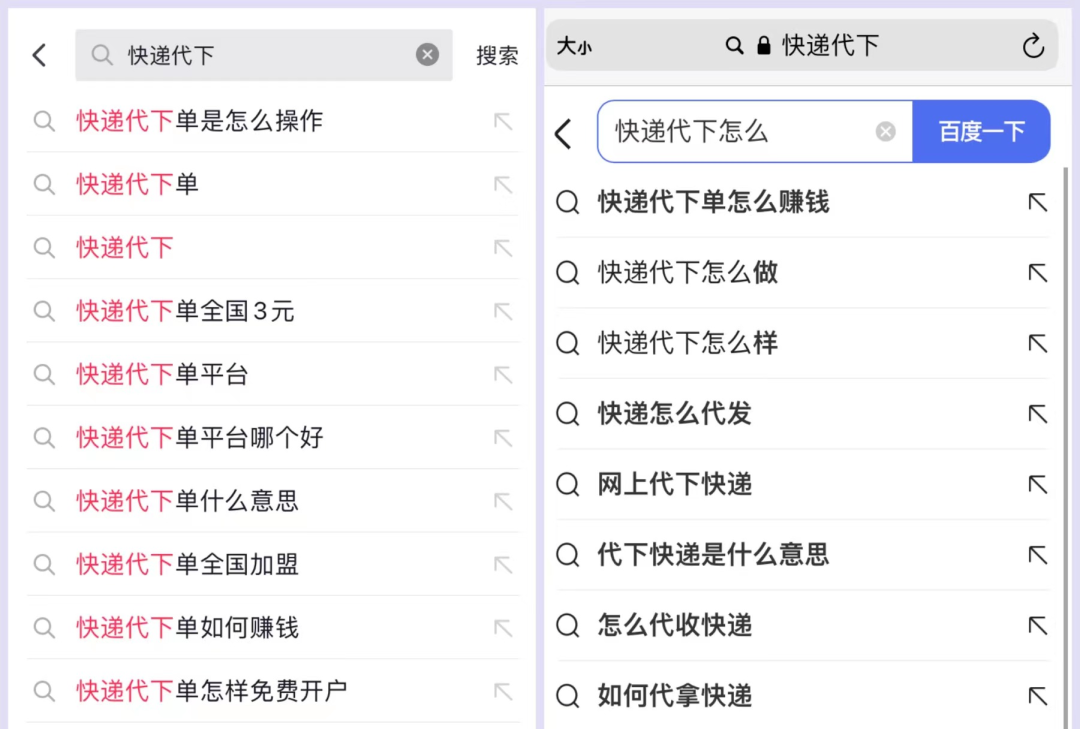Tap the 搜索 button
This screenshot has height=729, width=1080.
tap(497, 55)
